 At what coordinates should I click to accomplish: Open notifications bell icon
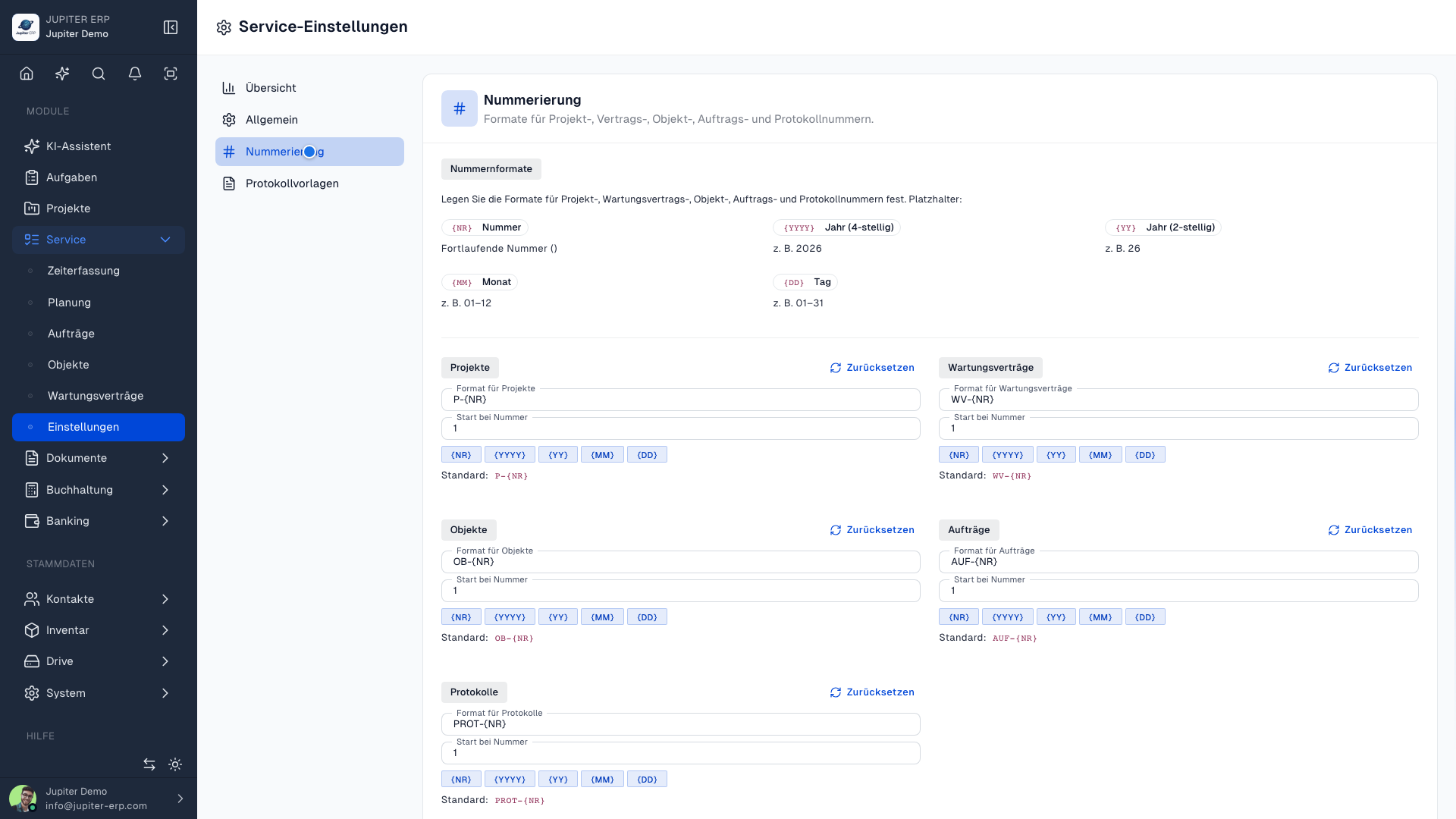(135, 74)
